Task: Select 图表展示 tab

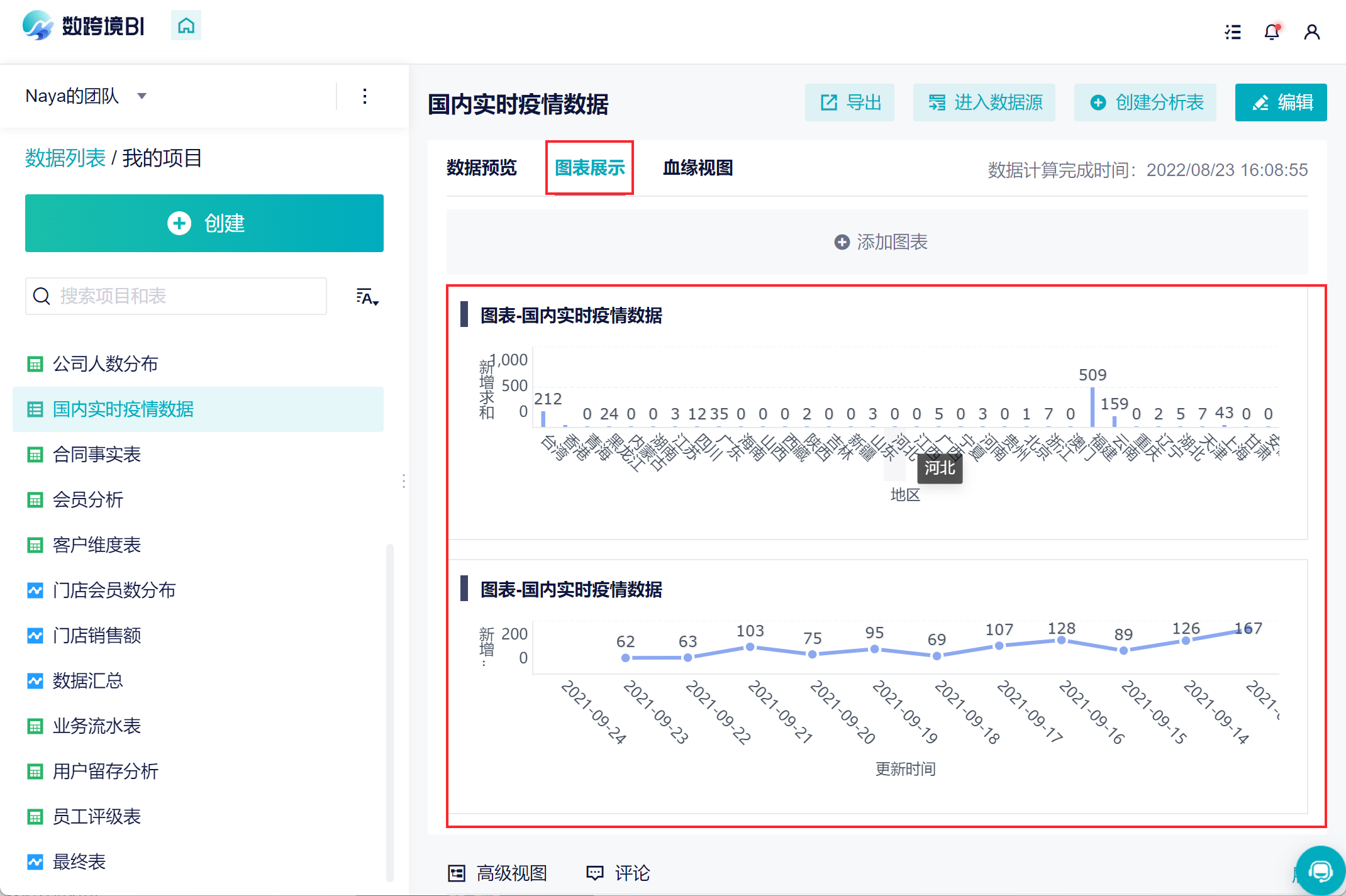Action: pos(589,168)
